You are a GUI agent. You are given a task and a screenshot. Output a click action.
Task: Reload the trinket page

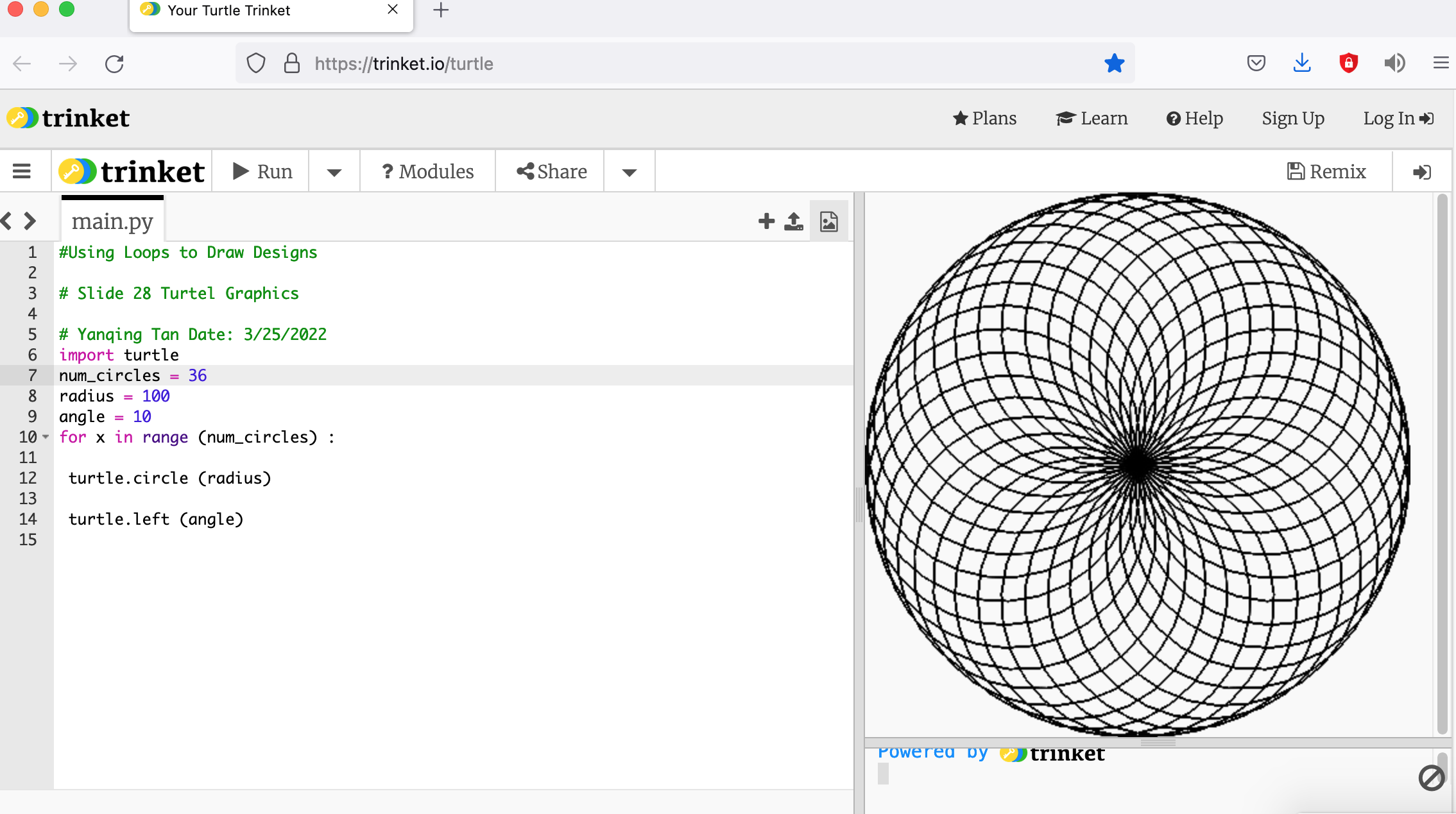click(x=114, y=64)
